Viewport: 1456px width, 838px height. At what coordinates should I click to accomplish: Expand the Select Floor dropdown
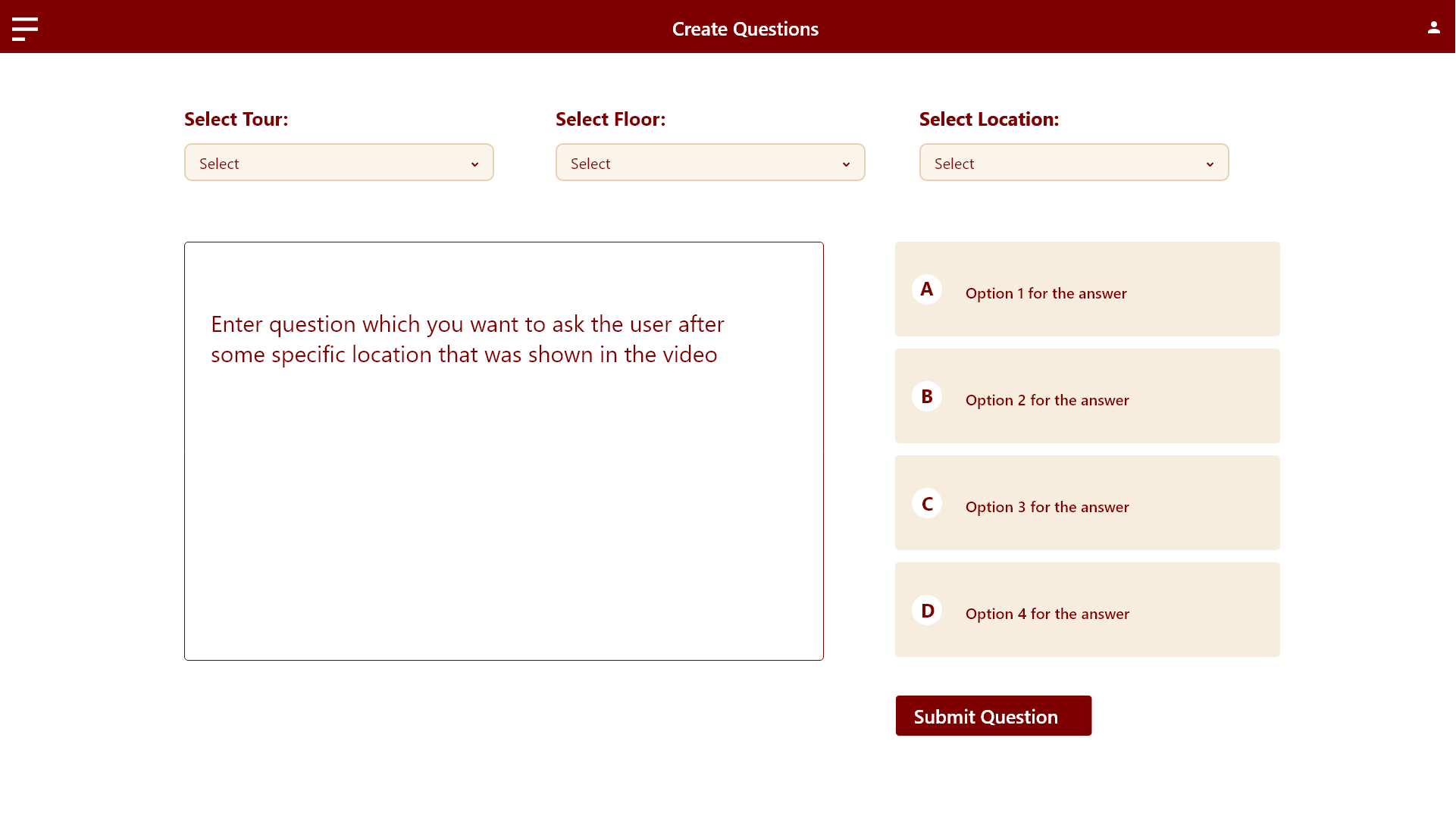709,163
